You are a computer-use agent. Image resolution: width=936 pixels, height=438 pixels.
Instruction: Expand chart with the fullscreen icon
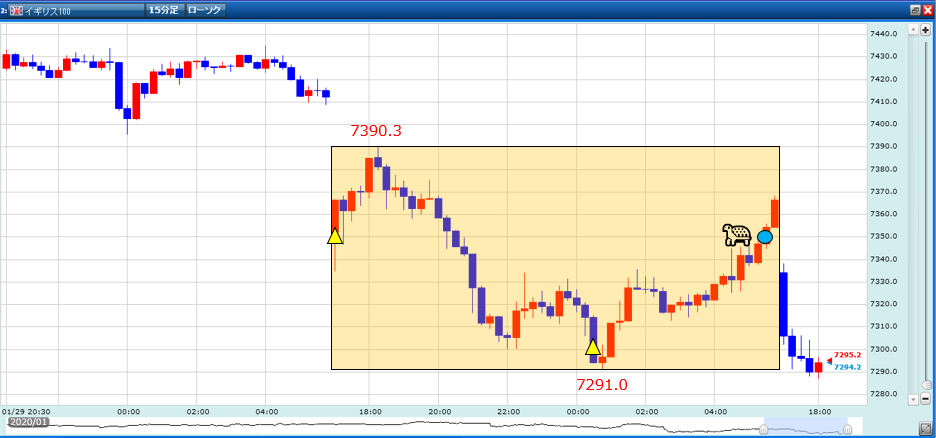coord(926,428)
